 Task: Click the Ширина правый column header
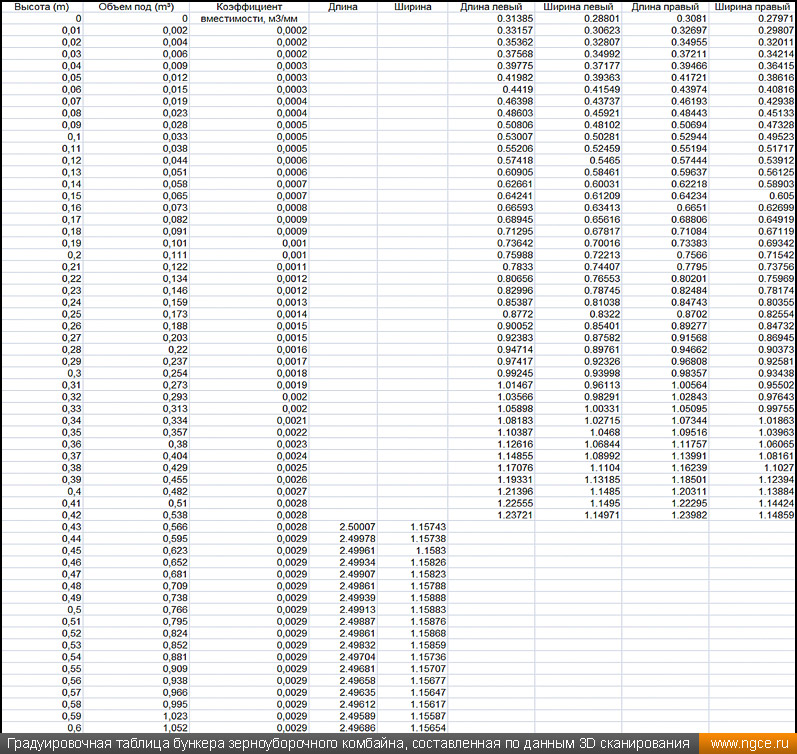click(752, 6)
